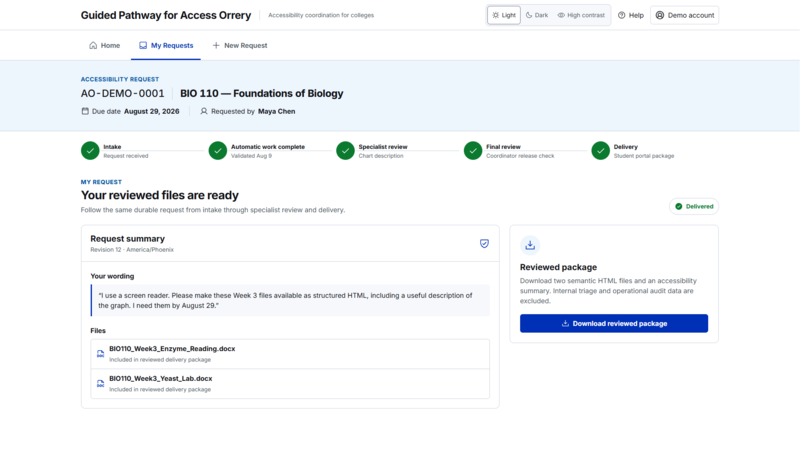This screenshot has width=806, height=453.
Task: Click the requester name Maya Chen
Action: coord(279,112)
